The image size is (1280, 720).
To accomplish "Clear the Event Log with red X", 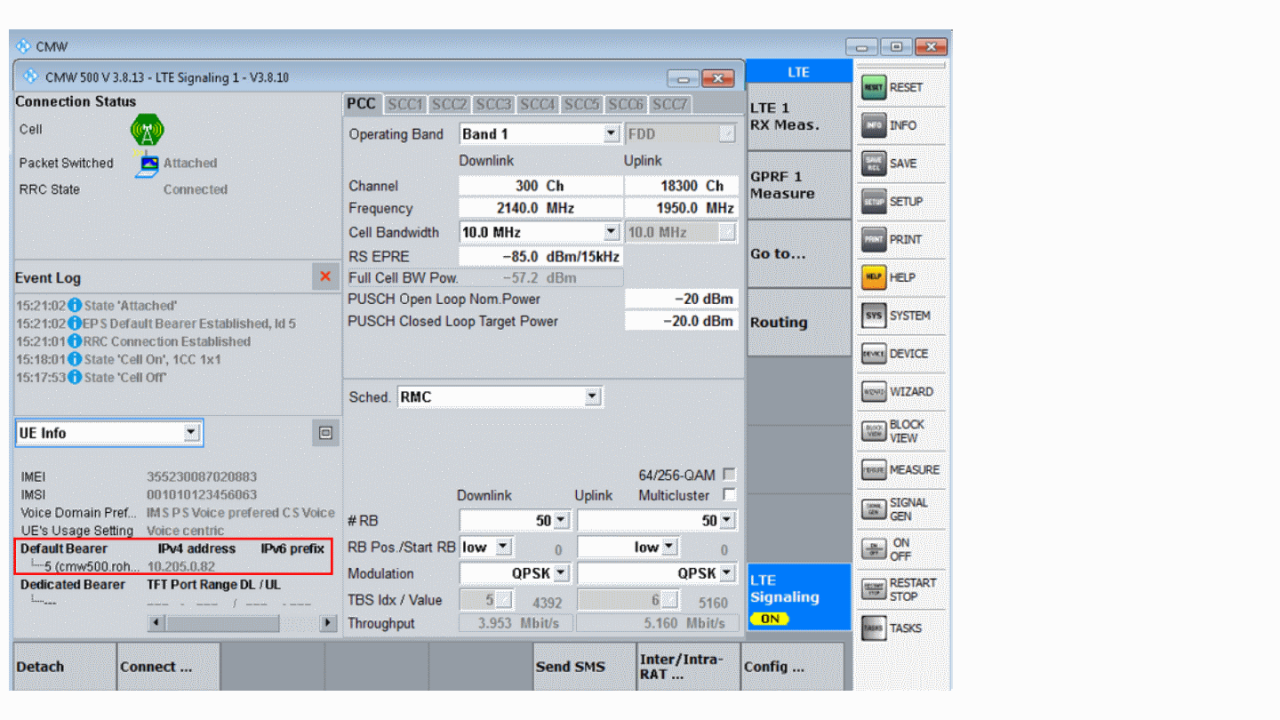I will (x=325, y=276).
